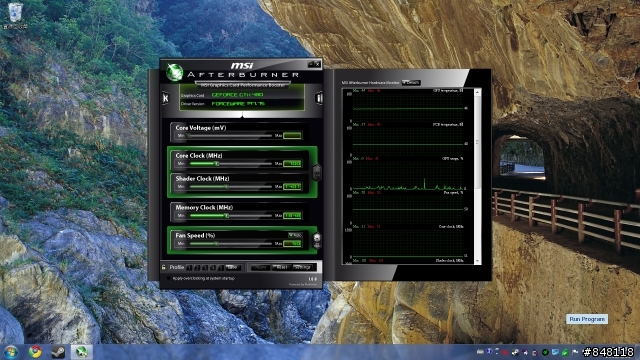Select profile slot 2
This screenshot has height=360, width=640.
point(197,268)
